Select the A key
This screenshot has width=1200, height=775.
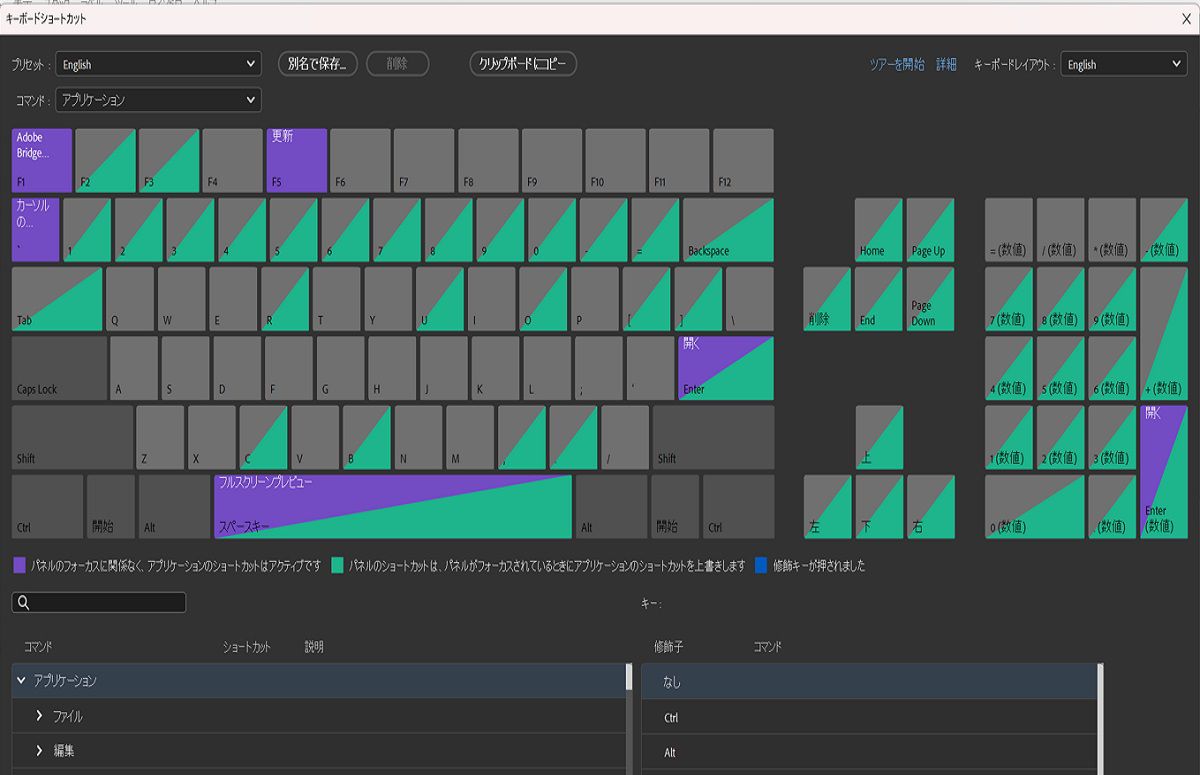coord(134,368)
